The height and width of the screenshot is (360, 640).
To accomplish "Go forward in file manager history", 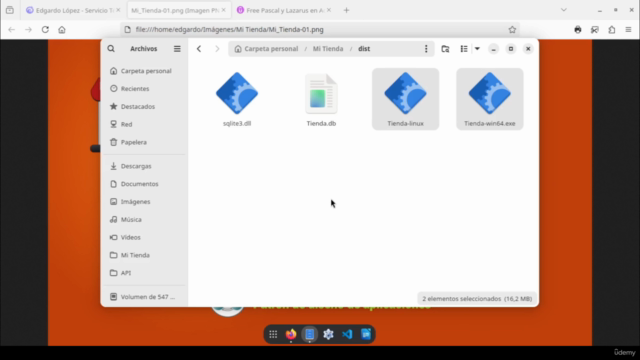I will coord(217,49).
